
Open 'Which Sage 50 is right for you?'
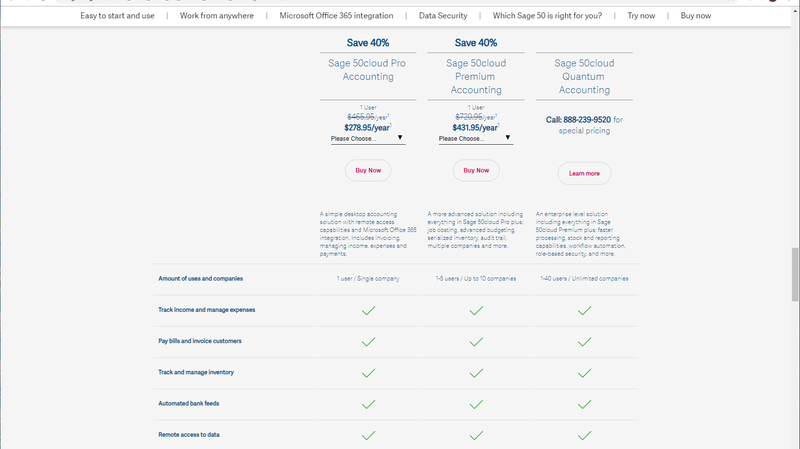click(x=547, y=16)
